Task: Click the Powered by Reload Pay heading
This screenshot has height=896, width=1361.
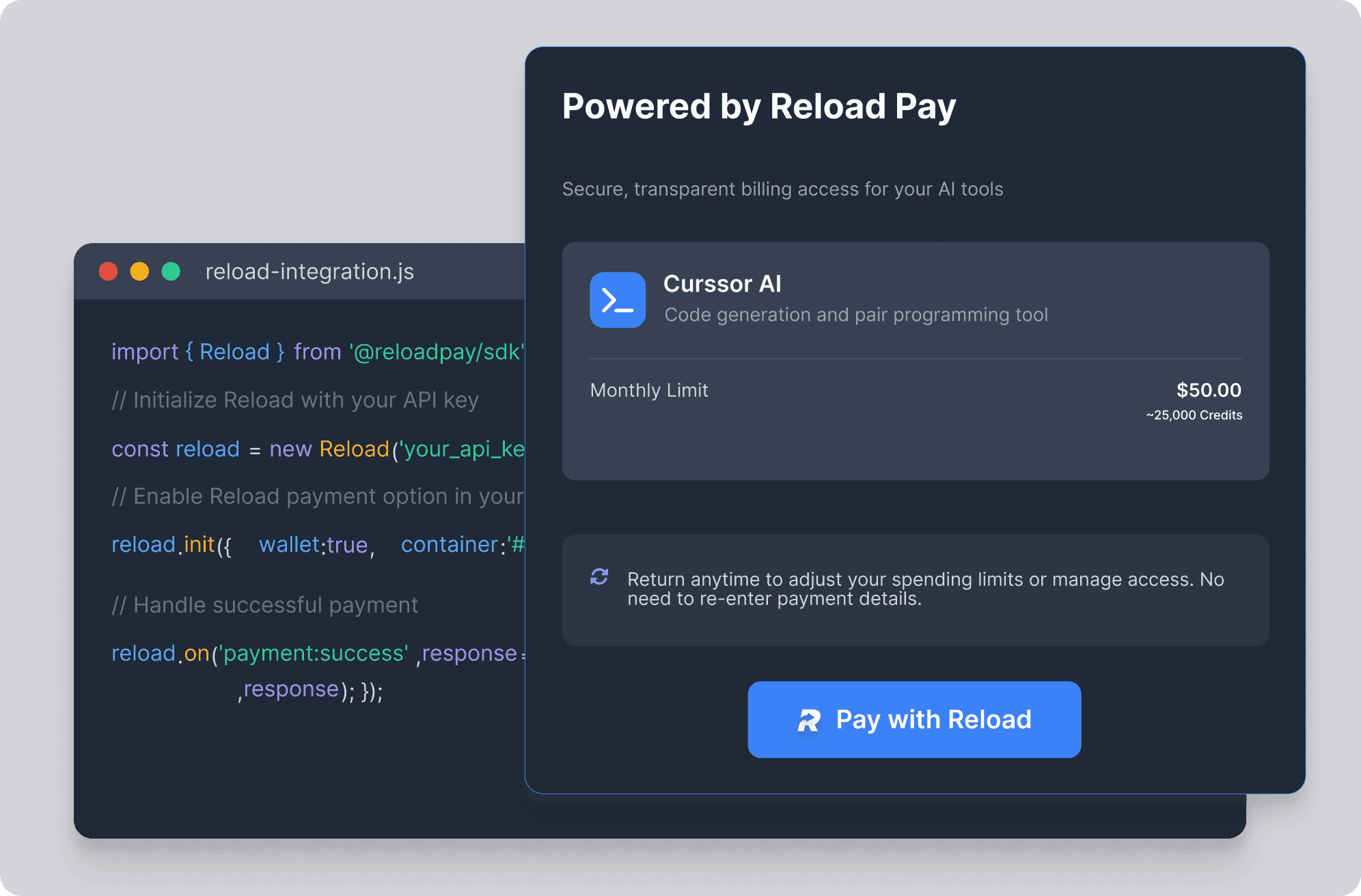Action: (759, 107)
